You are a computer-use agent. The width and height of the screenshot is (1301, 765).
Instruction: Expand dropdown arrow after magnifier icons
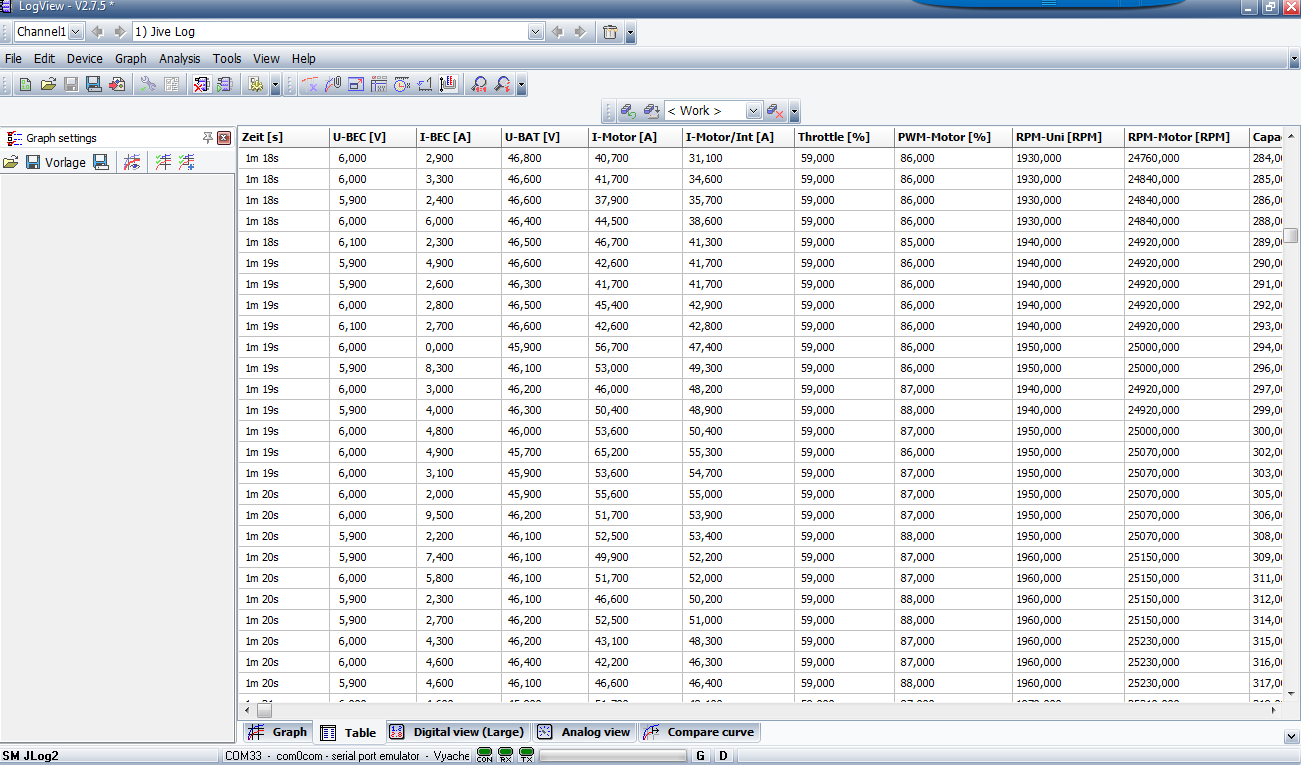click(522, 86)
